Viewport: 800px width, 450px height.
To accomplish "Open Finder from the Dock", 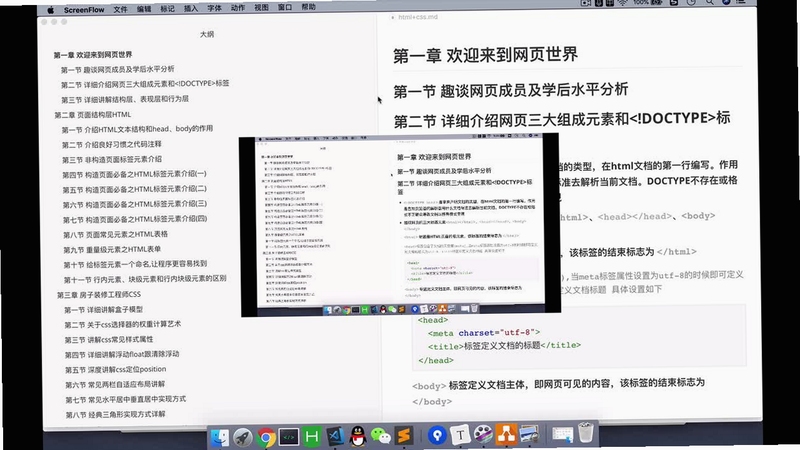I will (x=220, y=437).
